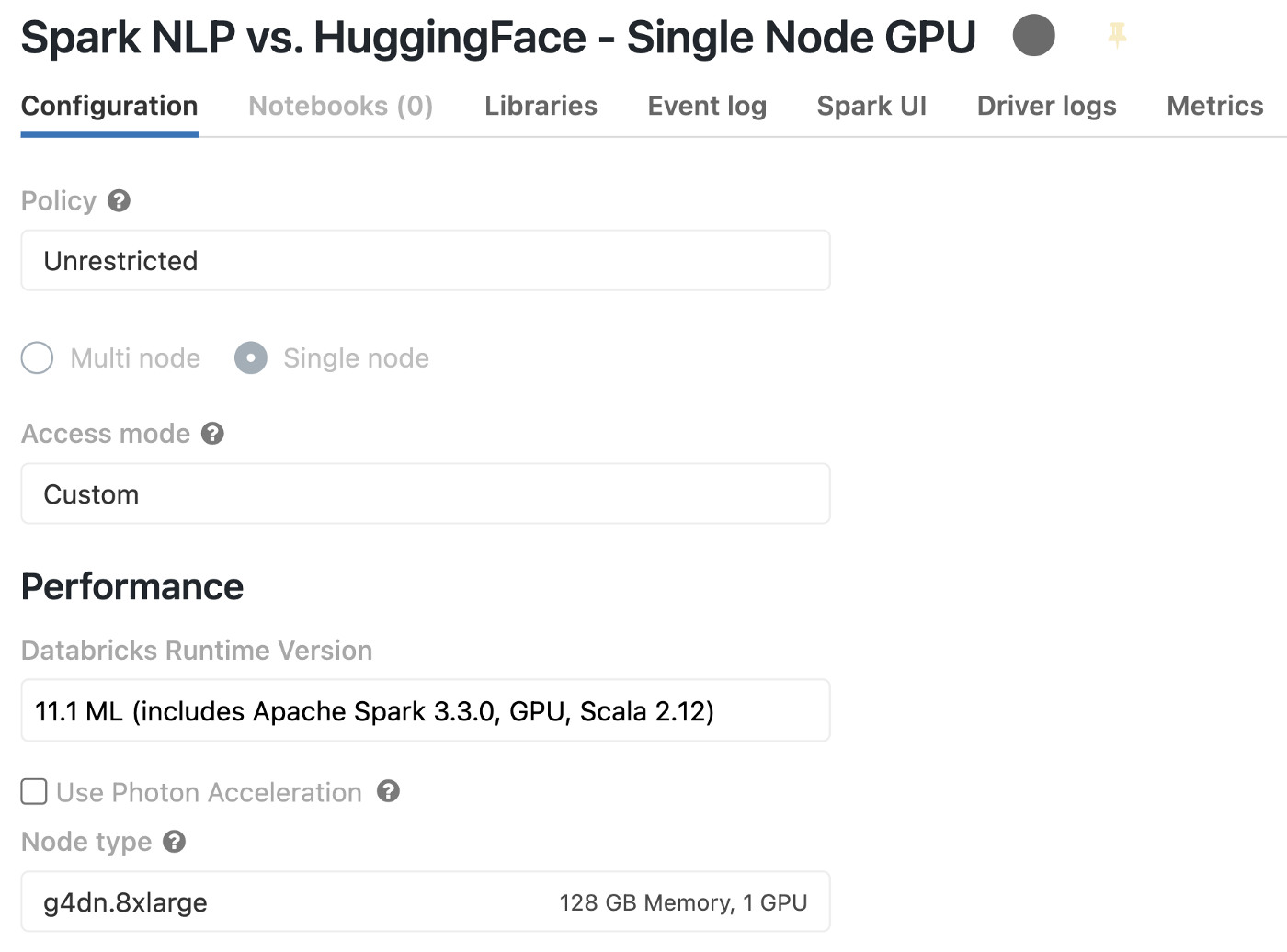Switch to the Libraries tab

click(x=541, y=107)
